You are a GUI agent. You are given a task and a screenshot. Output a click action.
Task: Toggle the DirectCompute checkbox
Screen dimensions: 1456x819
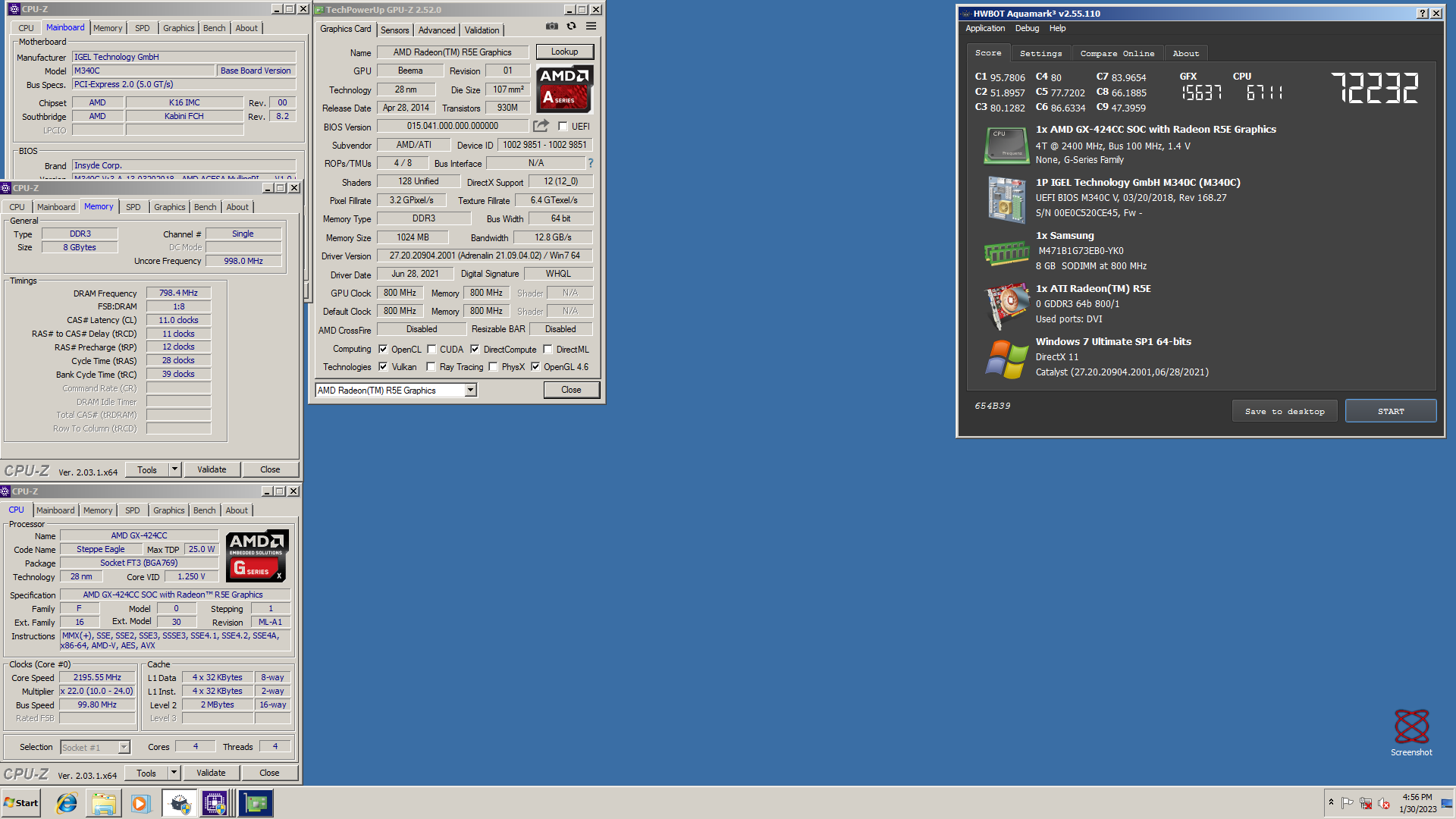[x=475, y=350]
